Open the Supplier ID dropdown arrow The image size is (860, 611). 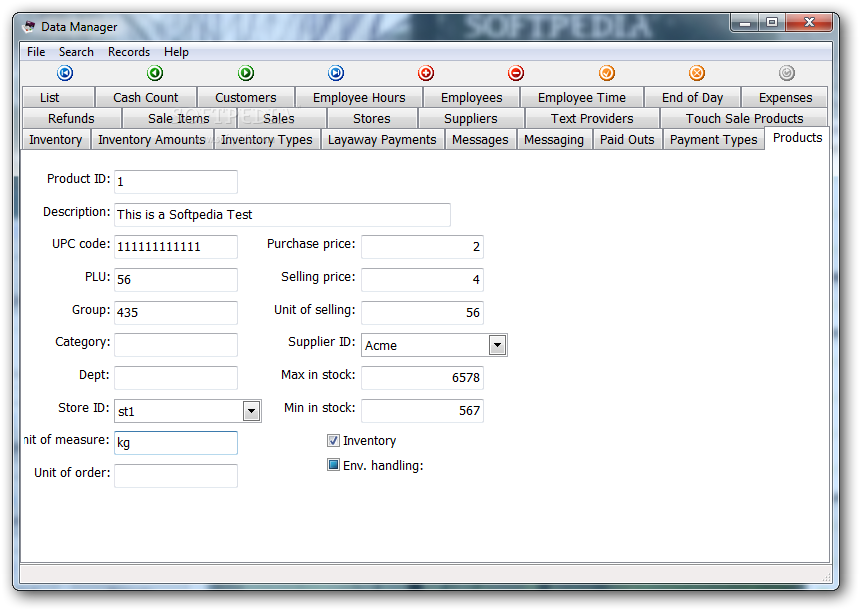497,345
